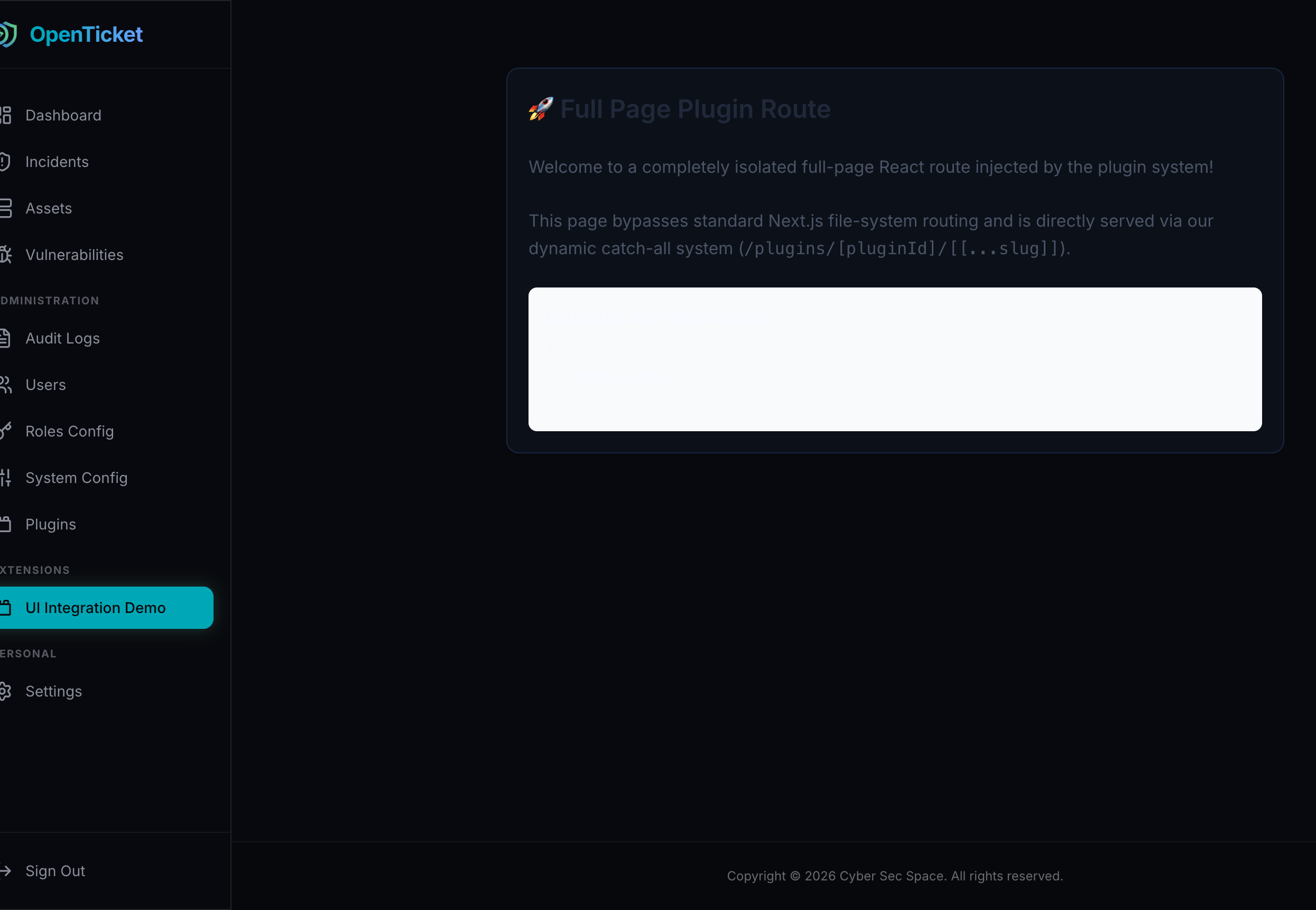Select the highlighted UI Integration Demo entry
The image size is (1316, 910).
tap(96, 607)
